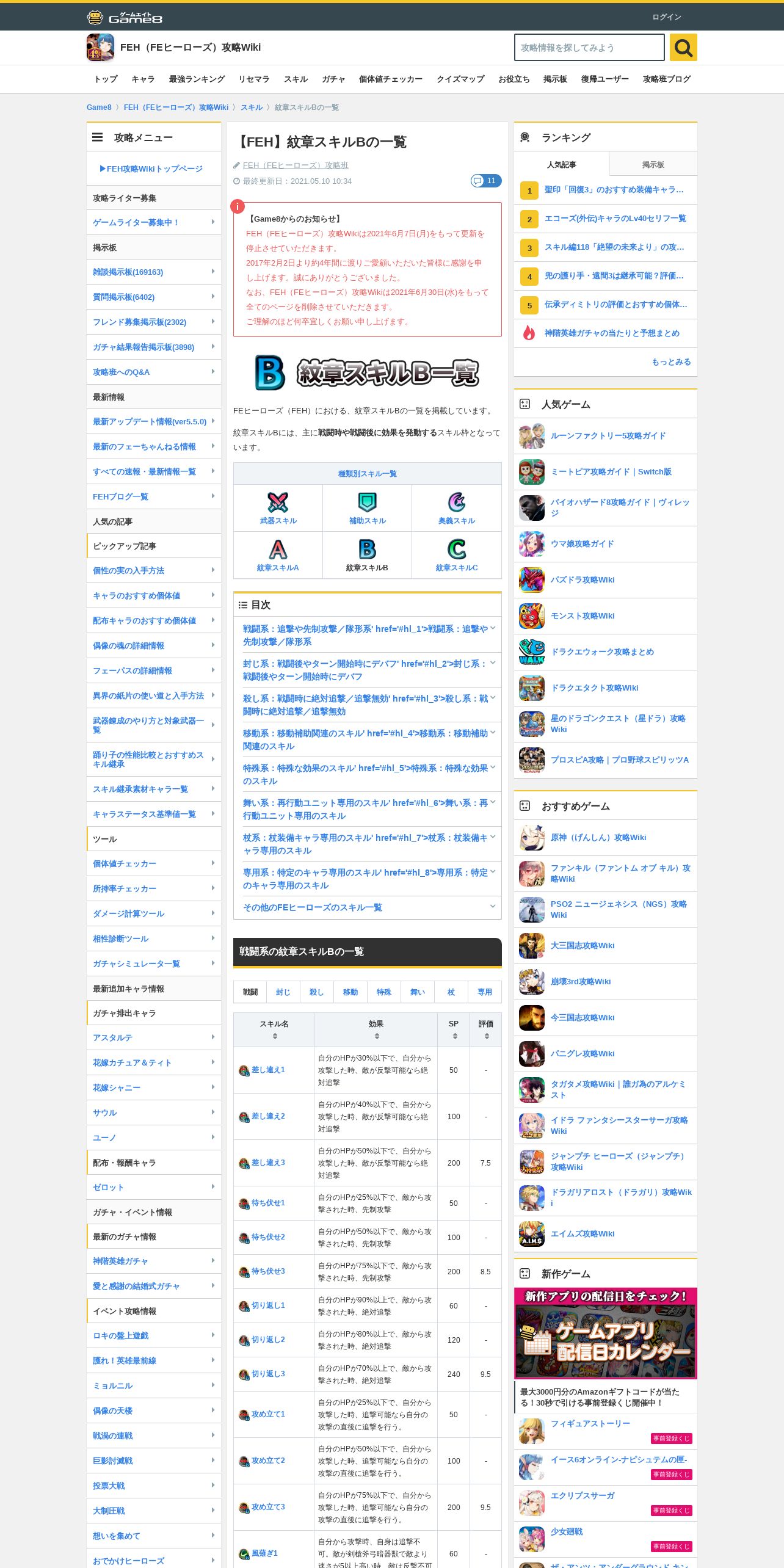Sort table by SP column

(454, 1029)
